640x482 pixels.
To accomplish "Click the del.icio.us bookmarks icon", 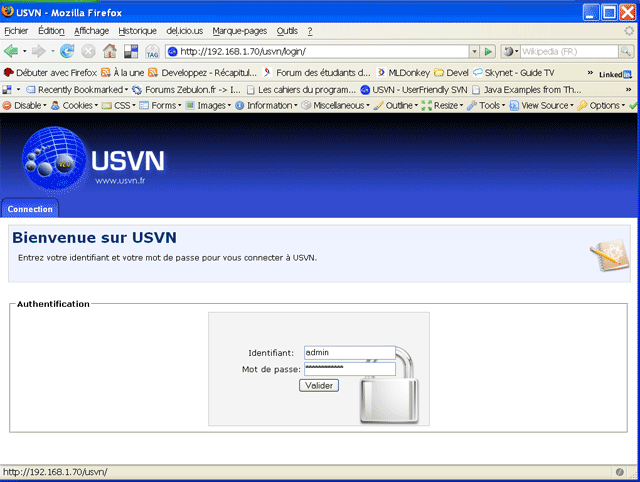I will [131, 51].
